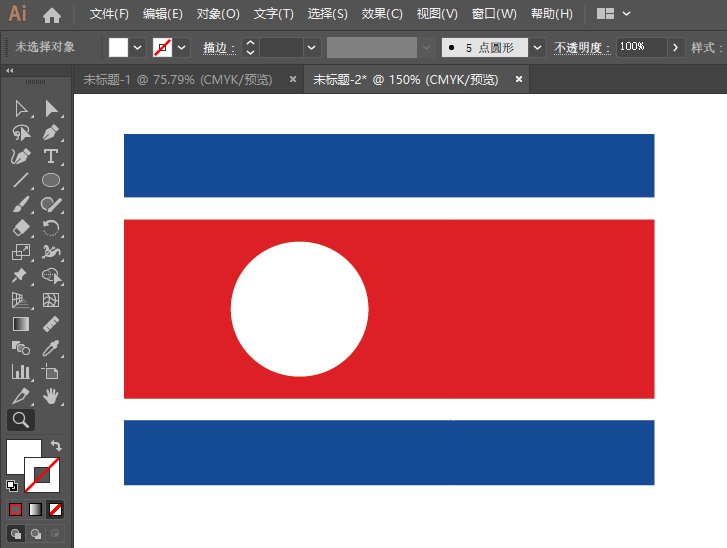Open the 文件(F) menu
The image size is (727, 548).
coord(109,14)
